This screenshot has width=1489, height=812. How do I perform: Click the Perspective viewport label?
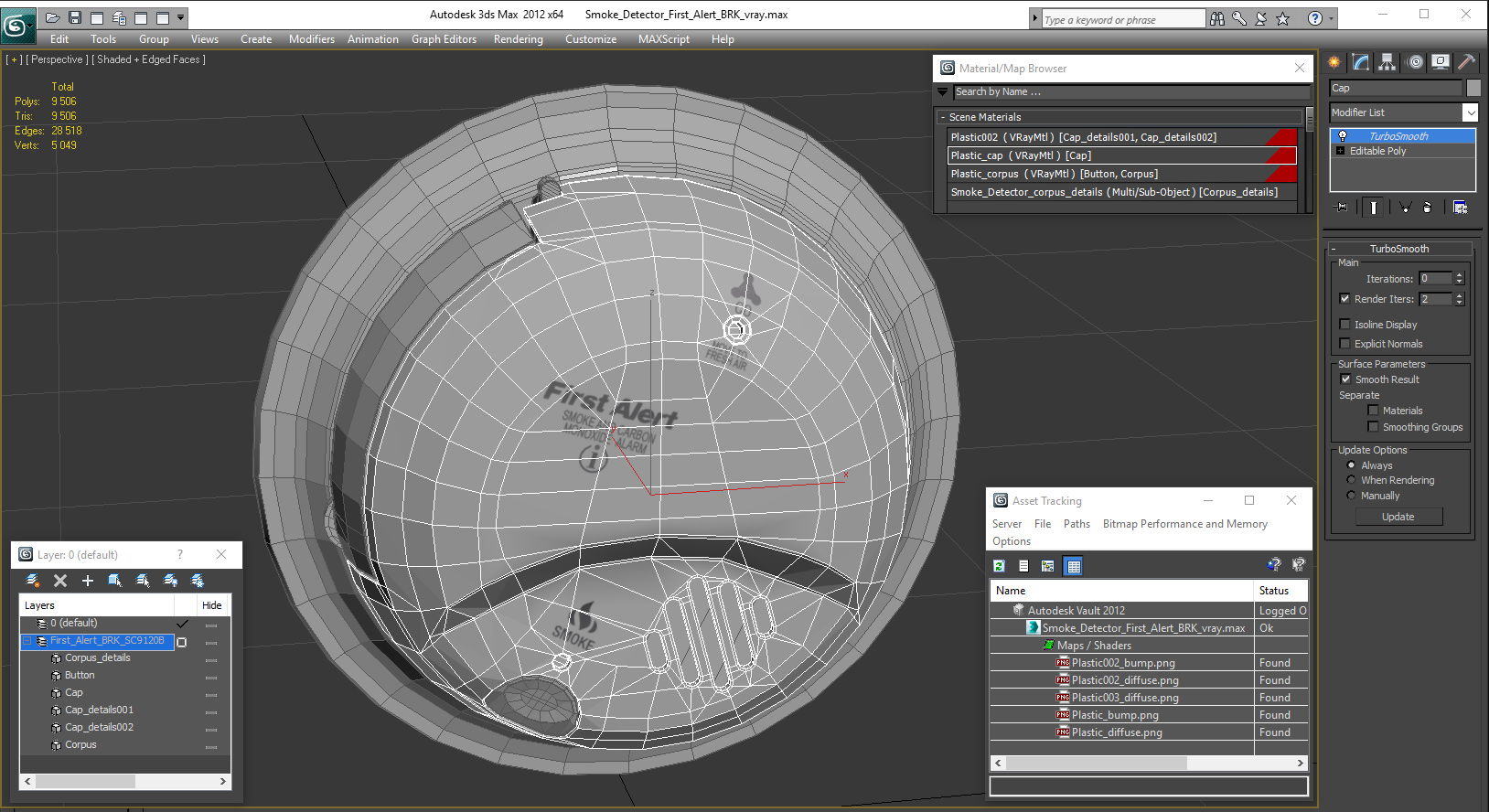(58, 59)
